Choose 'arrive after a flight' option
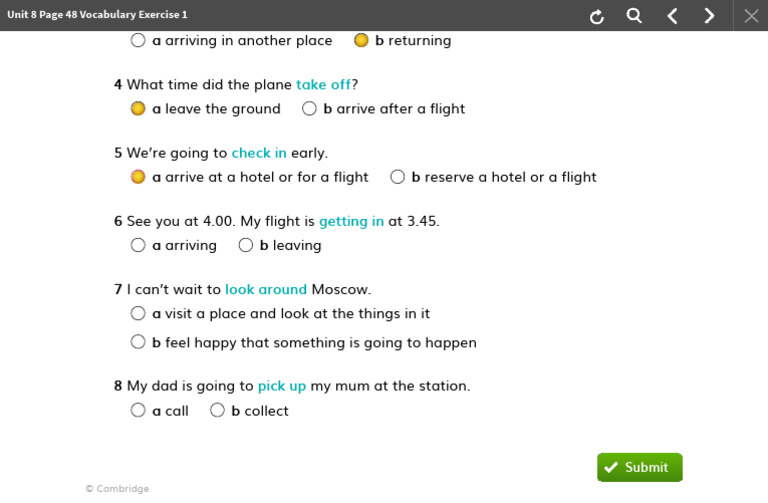The image size is (768, 503). [309, 109]
